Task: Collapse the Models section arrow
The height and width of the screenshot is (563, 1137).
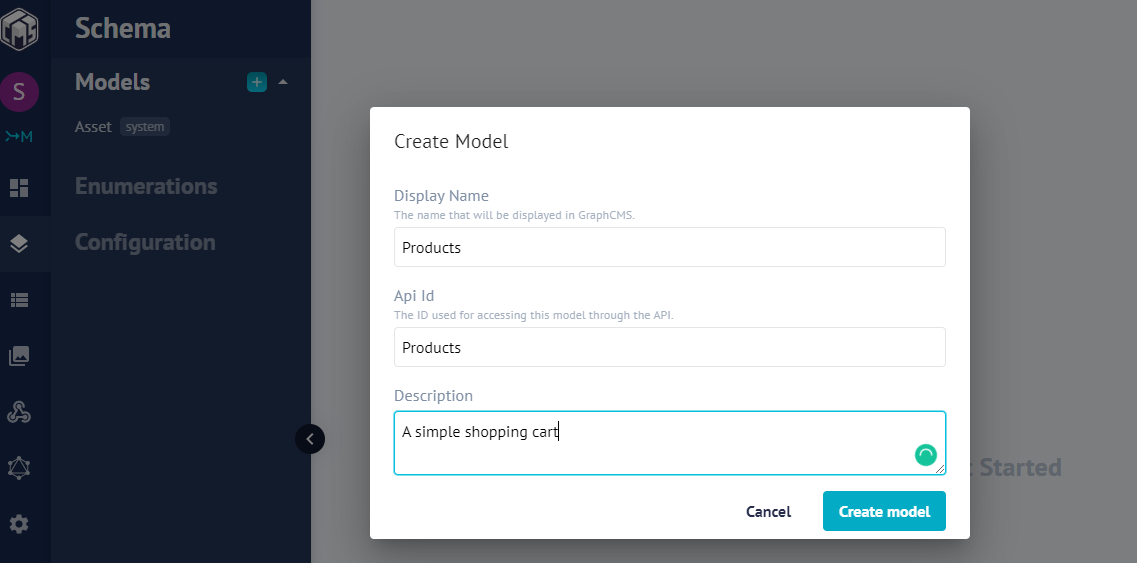Action: [283, 82]
